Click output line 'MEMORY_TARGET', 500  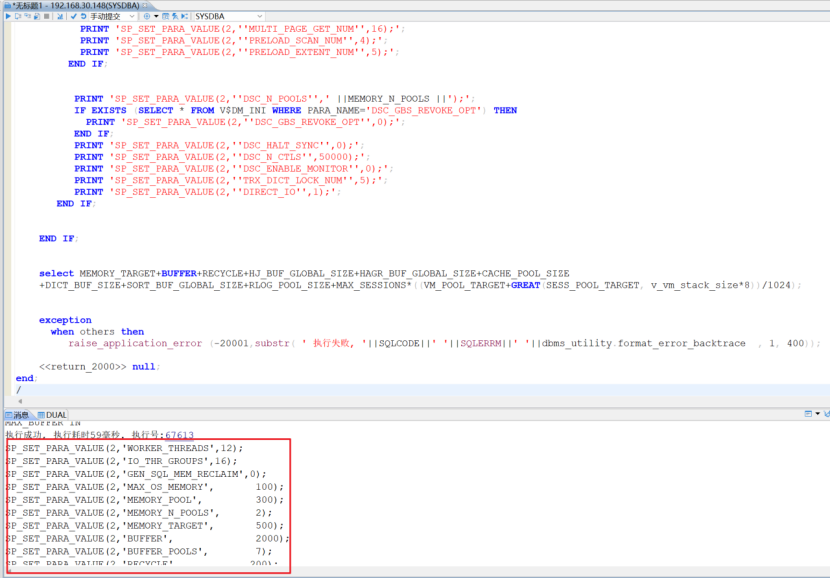pos(145,526)
